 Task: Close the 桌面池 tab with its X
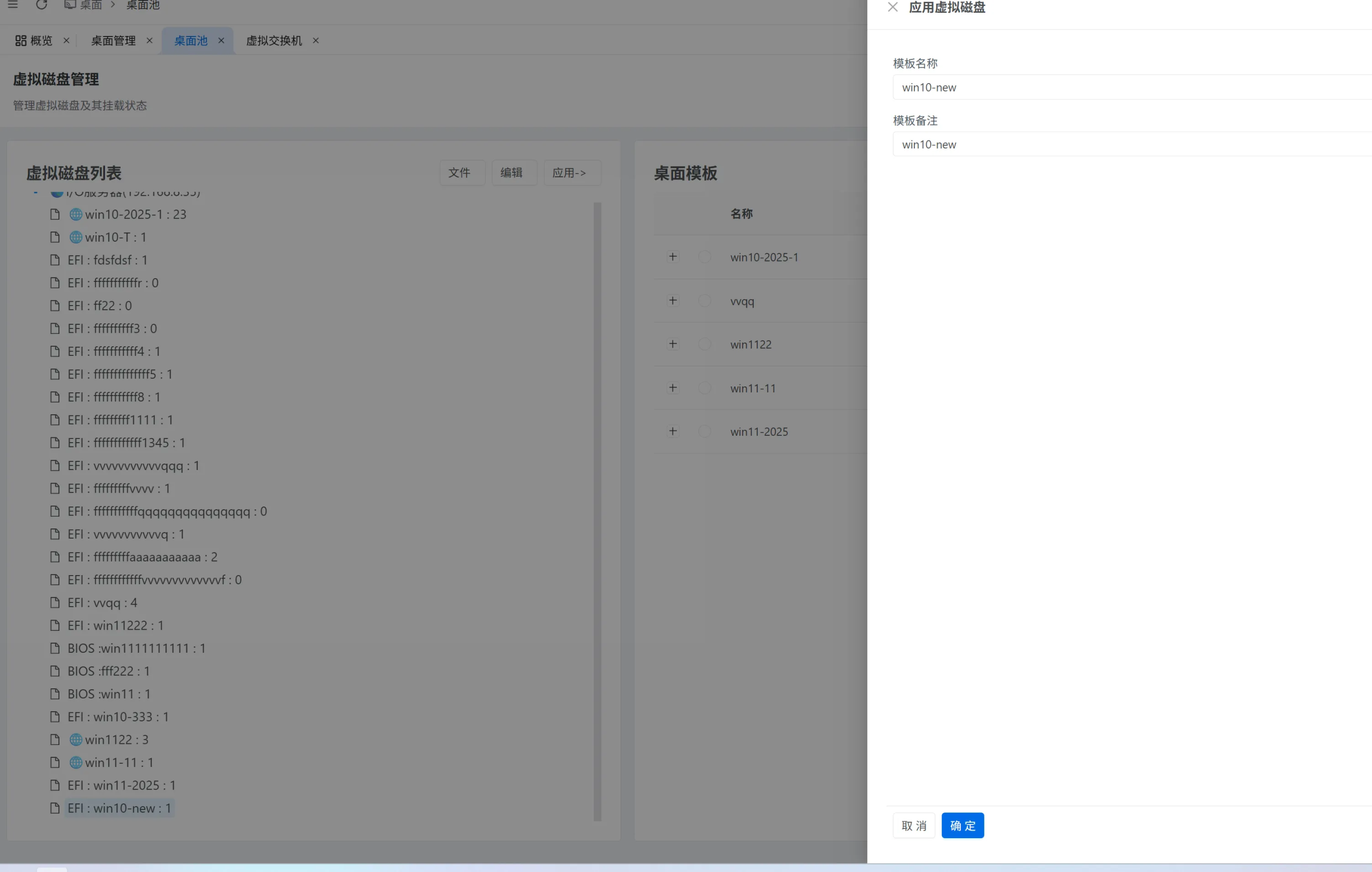[x=221, y=41]
